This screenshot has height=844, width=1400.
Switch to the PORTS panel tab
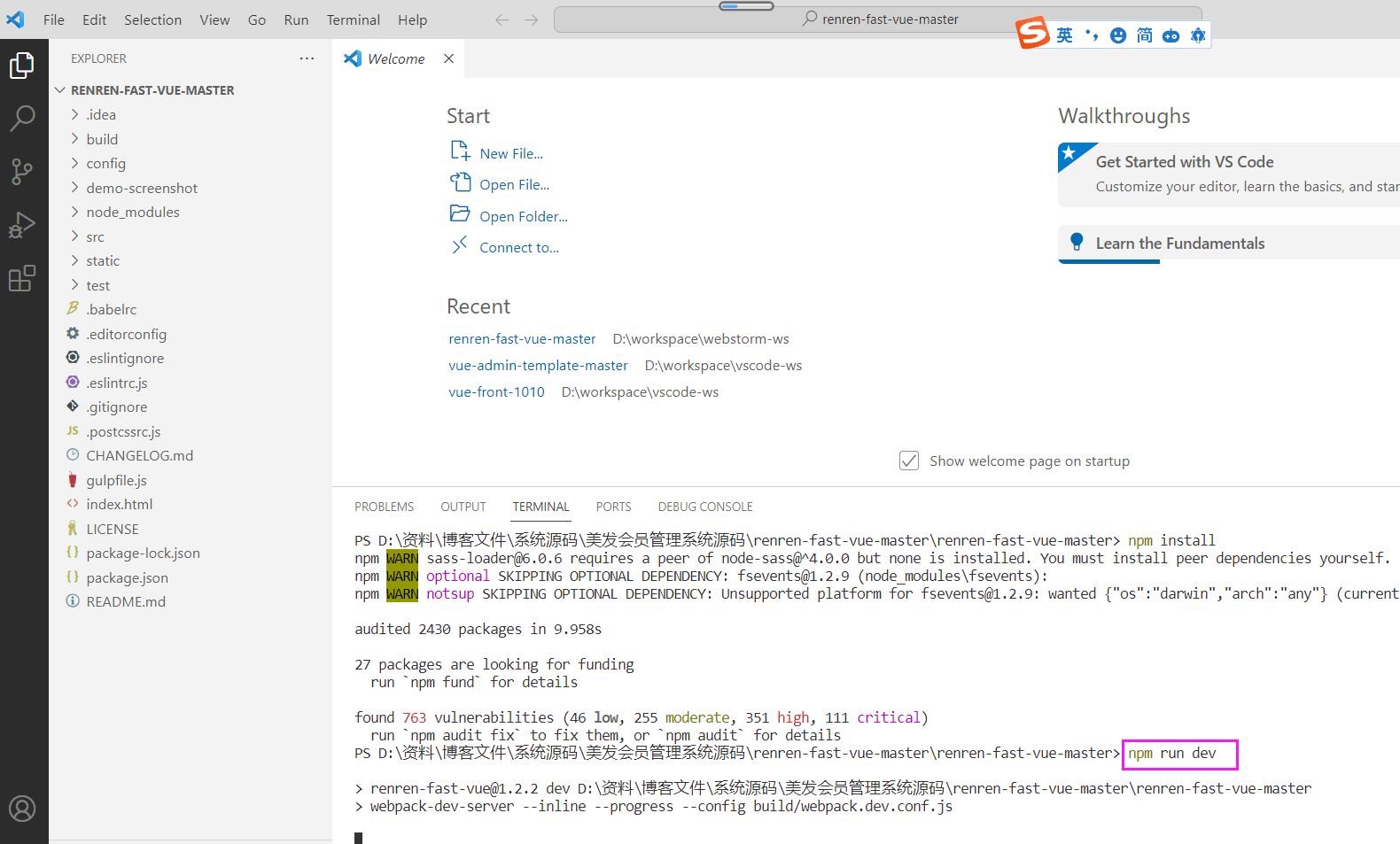coord(613,507)
